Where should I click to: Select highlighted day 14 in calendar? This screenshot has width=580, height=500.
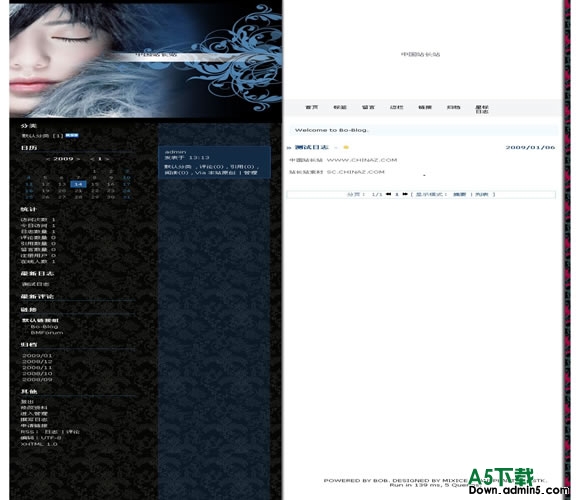click(x=78, y=184)
